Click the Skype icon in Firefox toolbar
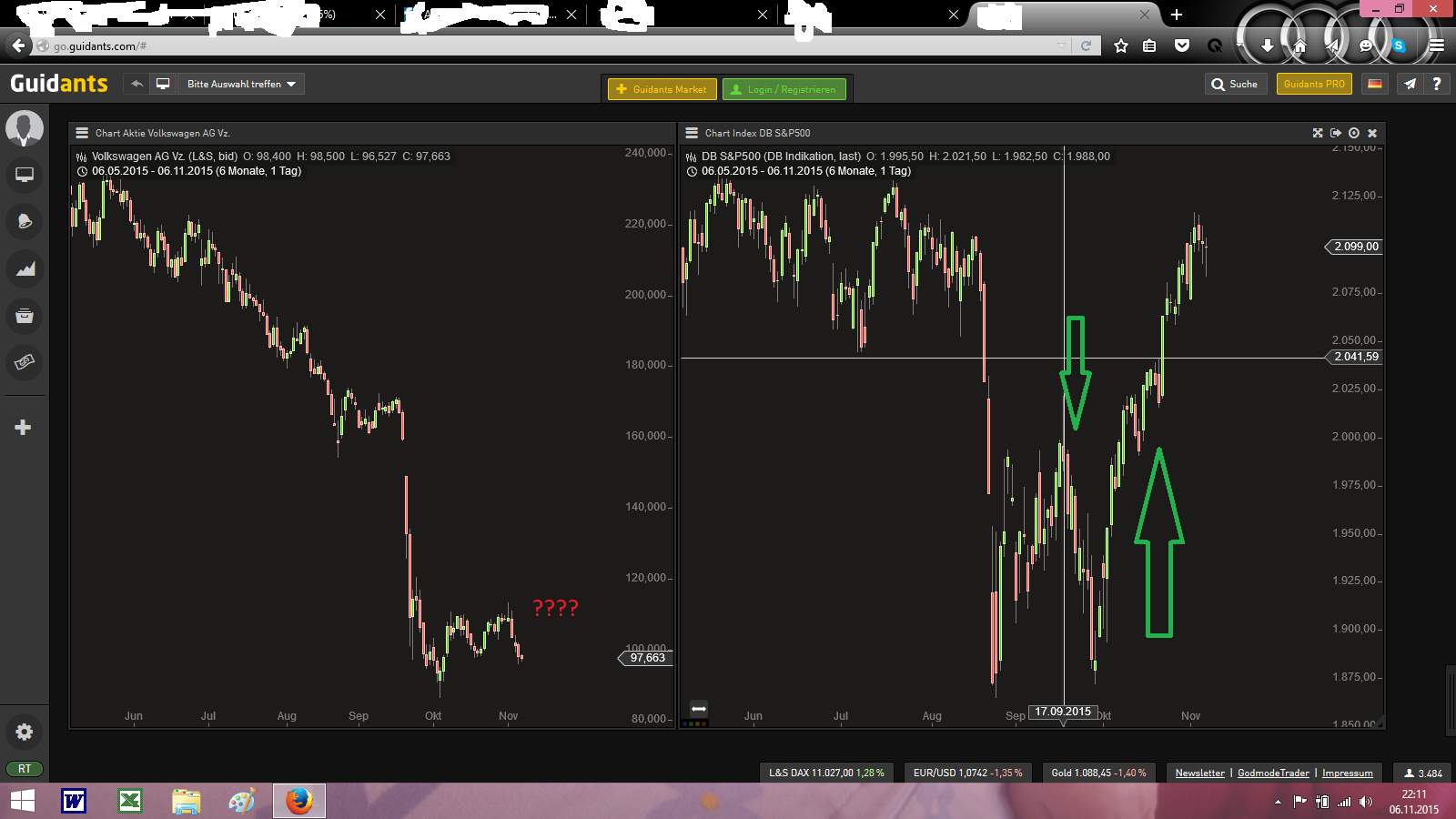This screenshot has width=1456, height=819. 1399,45
